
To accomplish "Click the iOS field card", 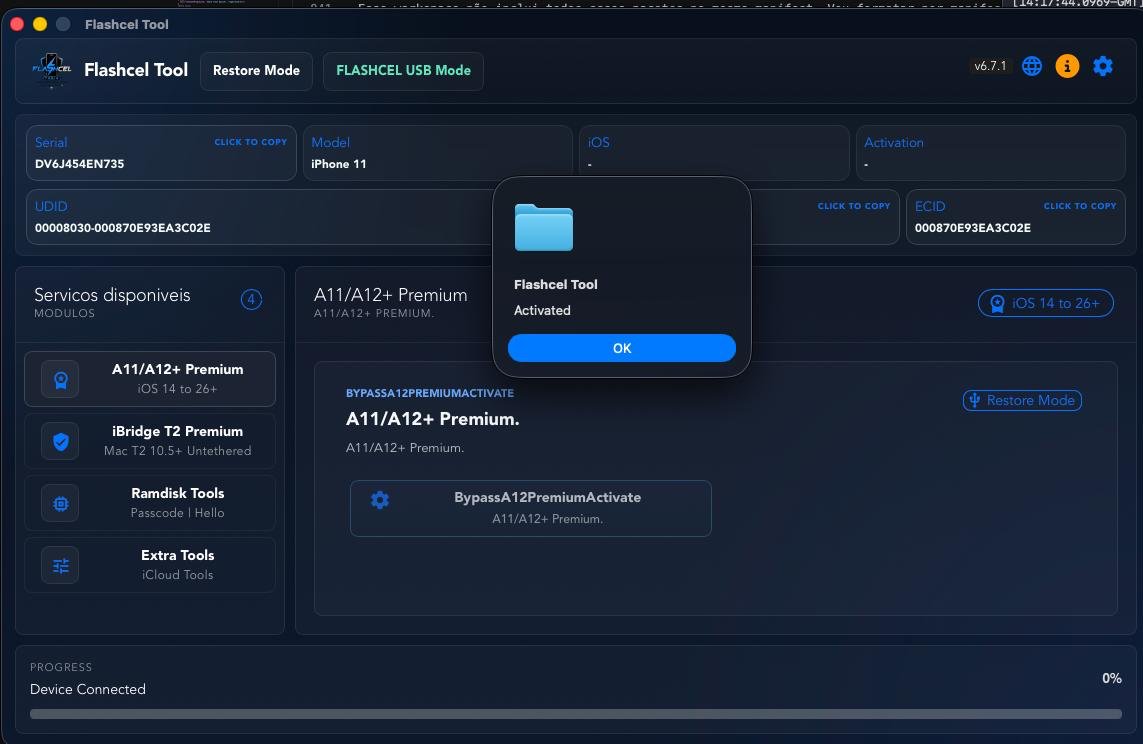I will click(714, 153).
